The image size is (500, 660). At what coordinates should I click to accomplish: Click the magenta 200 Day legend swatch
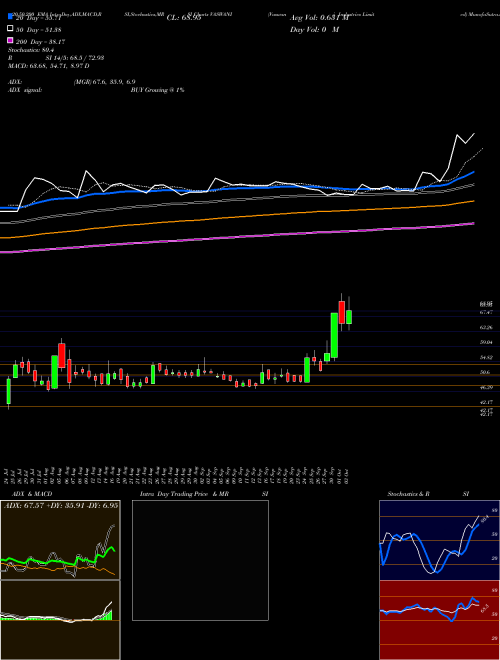[11, 41]
